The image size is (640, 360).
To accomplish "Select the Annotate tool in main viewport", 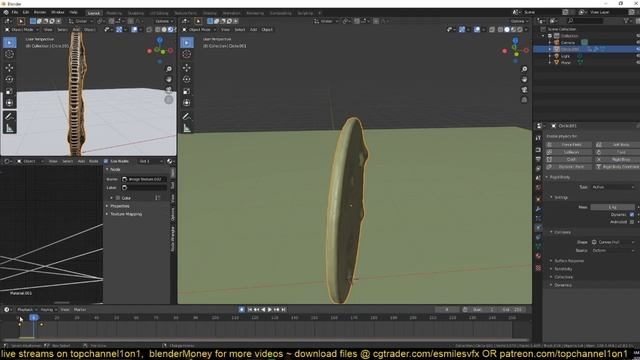I will pos(187,117).
